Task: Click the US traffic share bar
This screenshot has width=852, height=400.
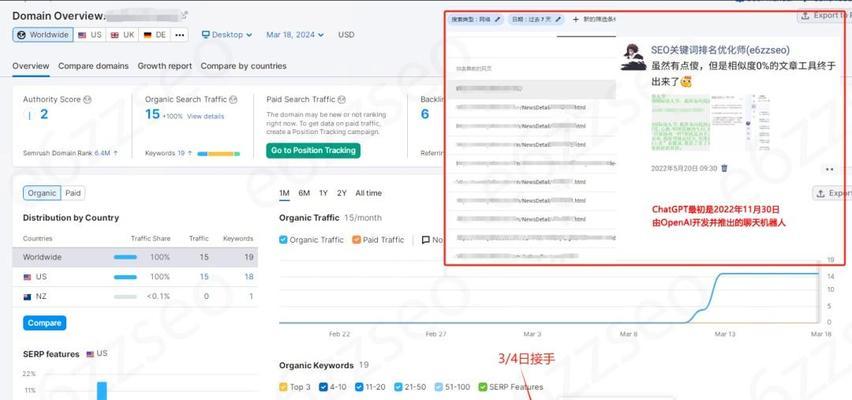Action: point(125,277)
